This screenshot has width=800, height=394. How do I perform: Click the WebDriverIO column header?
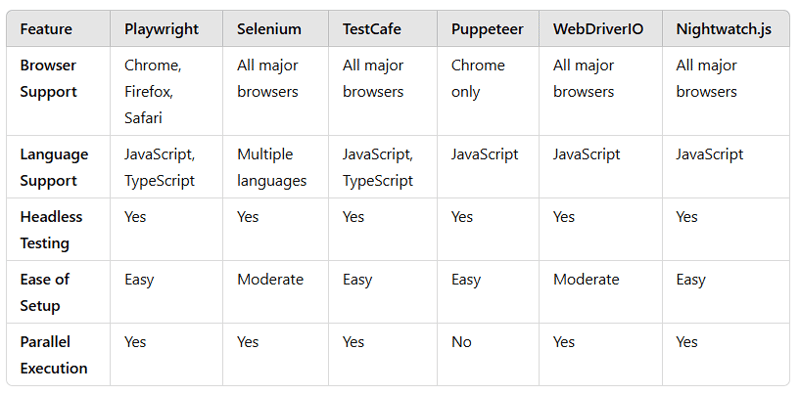(x=598, y=29)
